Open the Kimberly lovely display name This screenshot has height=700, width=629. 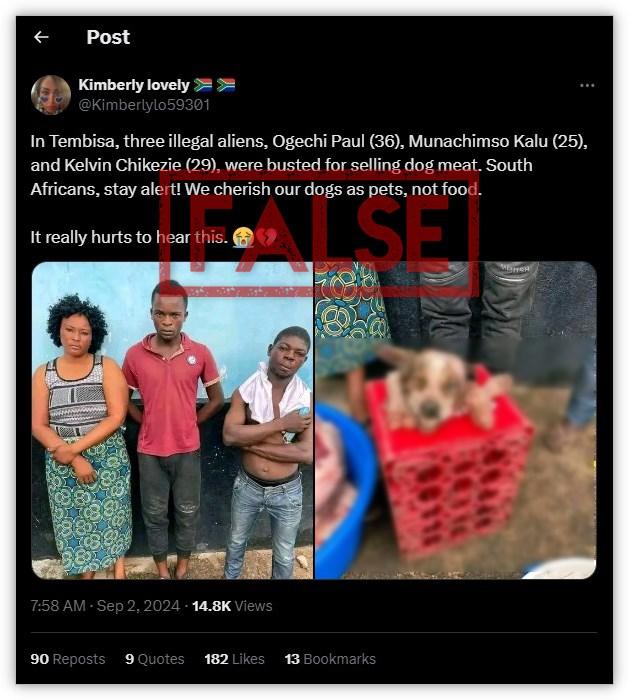pyautogui.click(x=134, y=85)
